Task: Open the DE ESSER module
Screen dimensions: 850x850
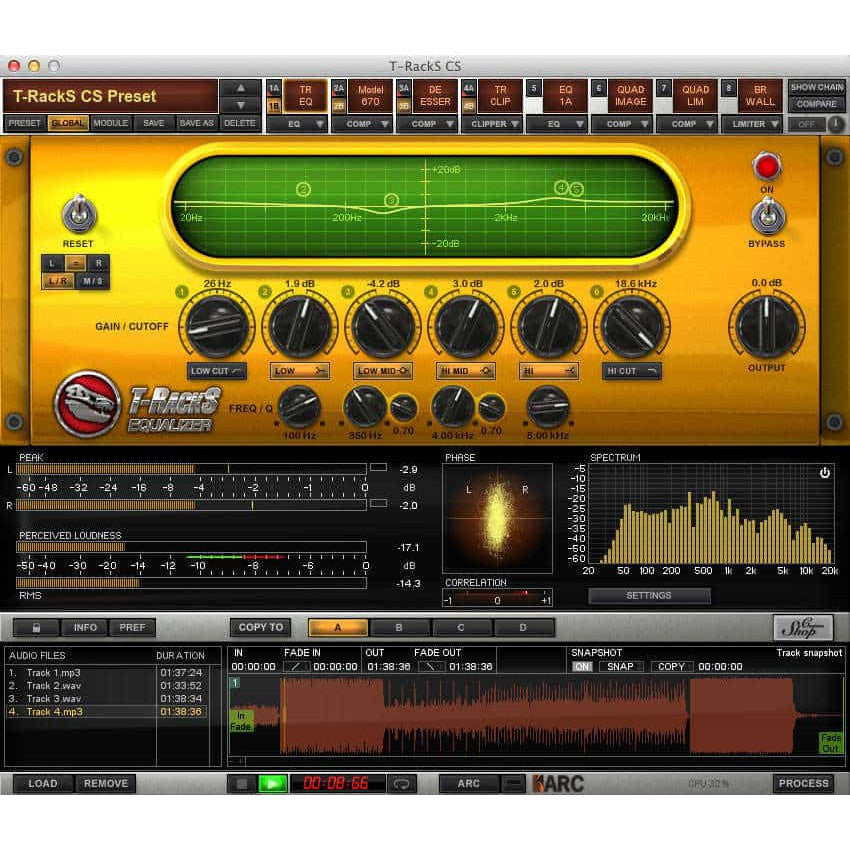Action: point(434,95)
